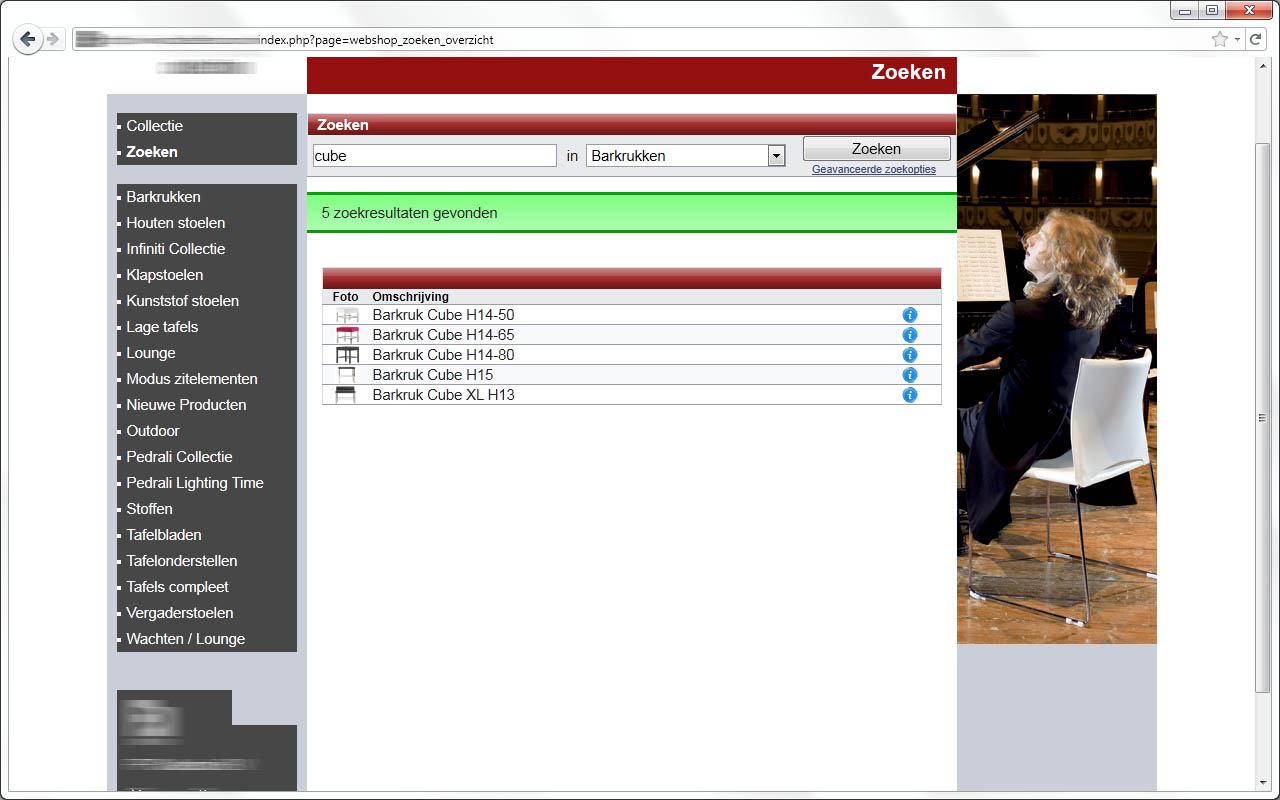
Task: Open the Vergaderstoelen category
Action: (180, 613)
